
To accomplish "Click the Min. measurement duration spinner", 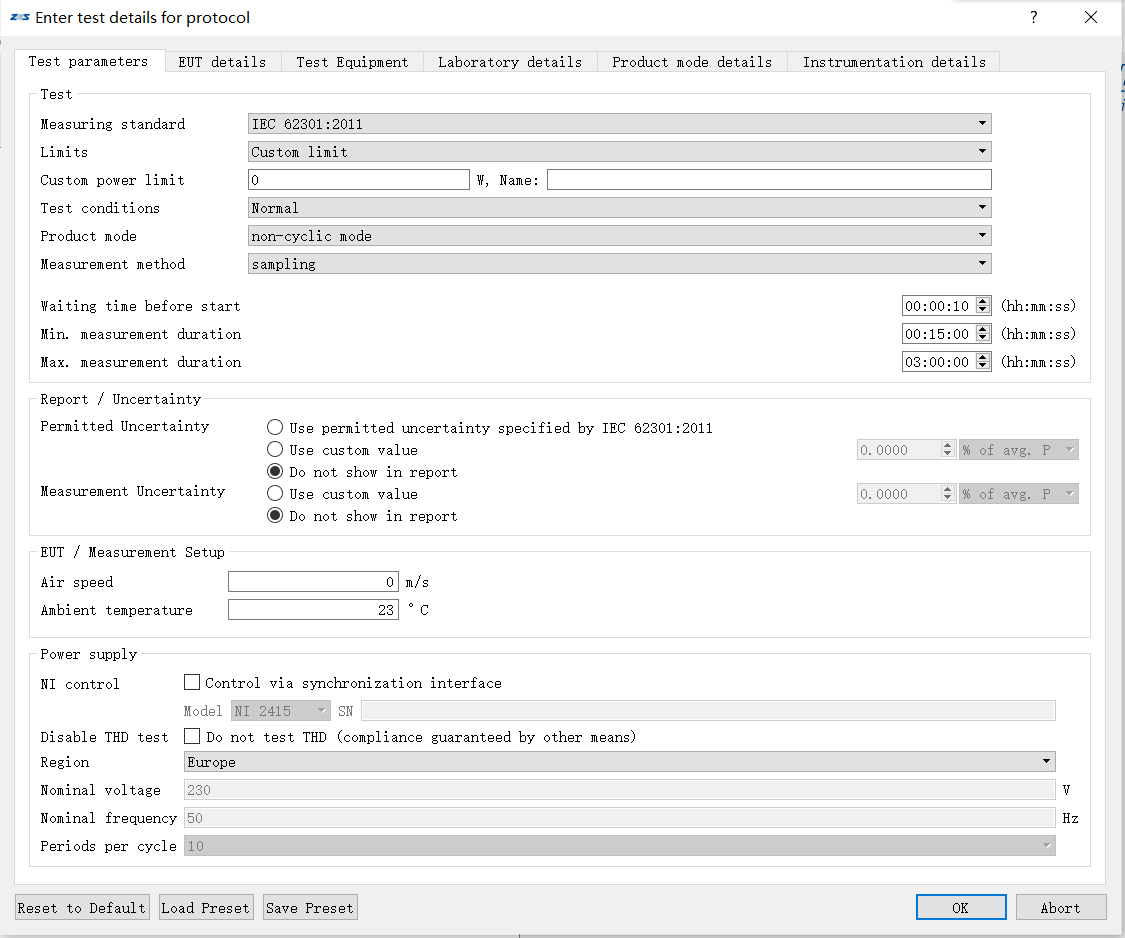I will [x=946, y=334].
